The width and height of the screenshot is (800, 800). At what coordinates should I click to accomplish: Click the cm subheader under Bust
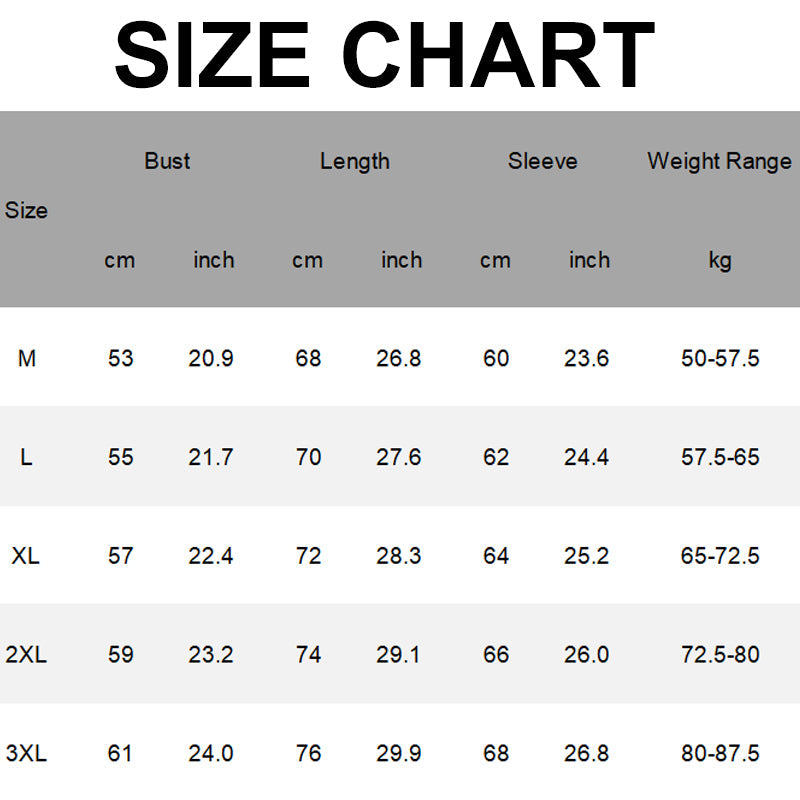tap(119, 260)
